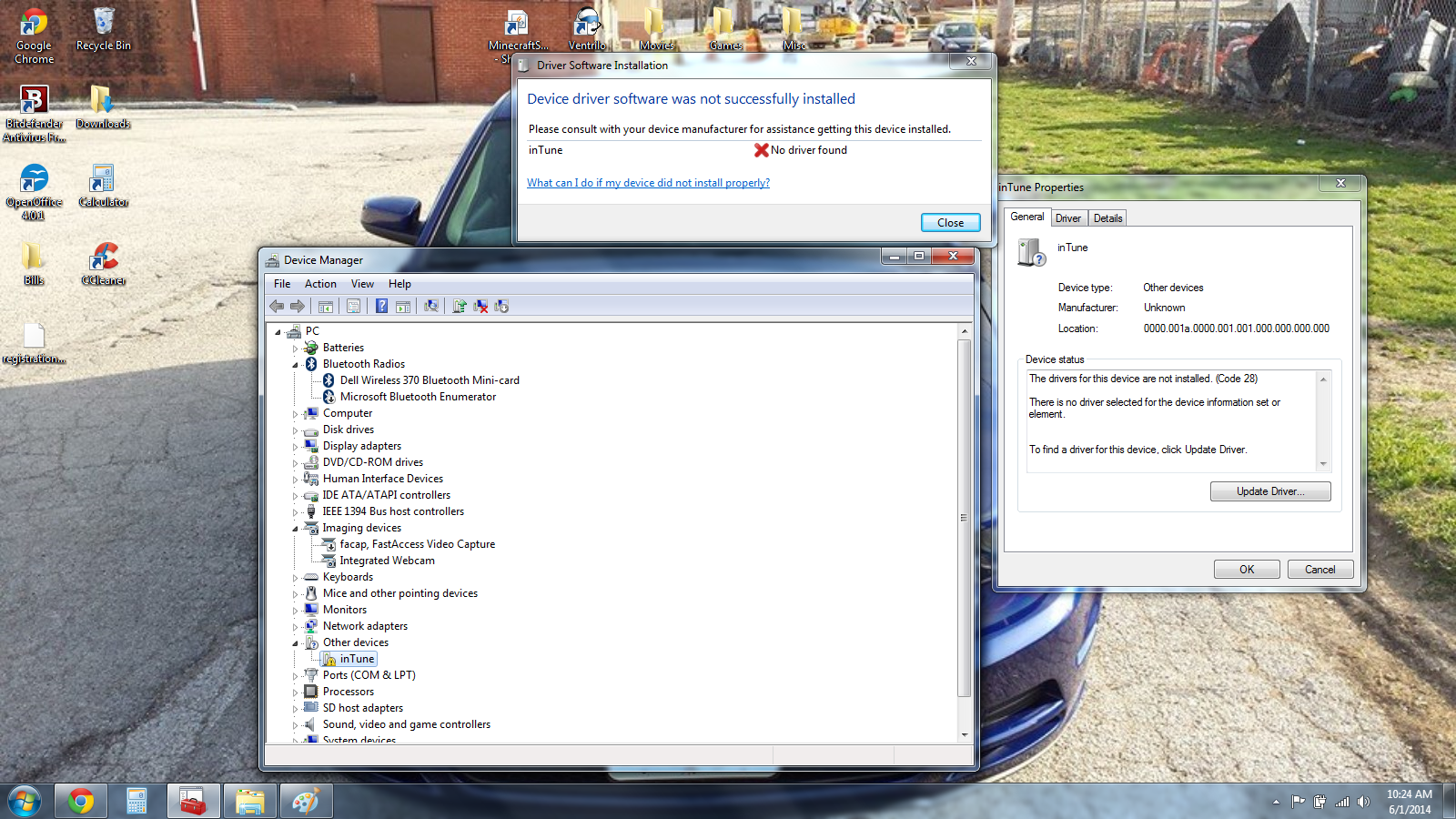Expand the Display adapters node
Image resolution: width=1456 pixels, height=819 pixels.
(295, 447)
